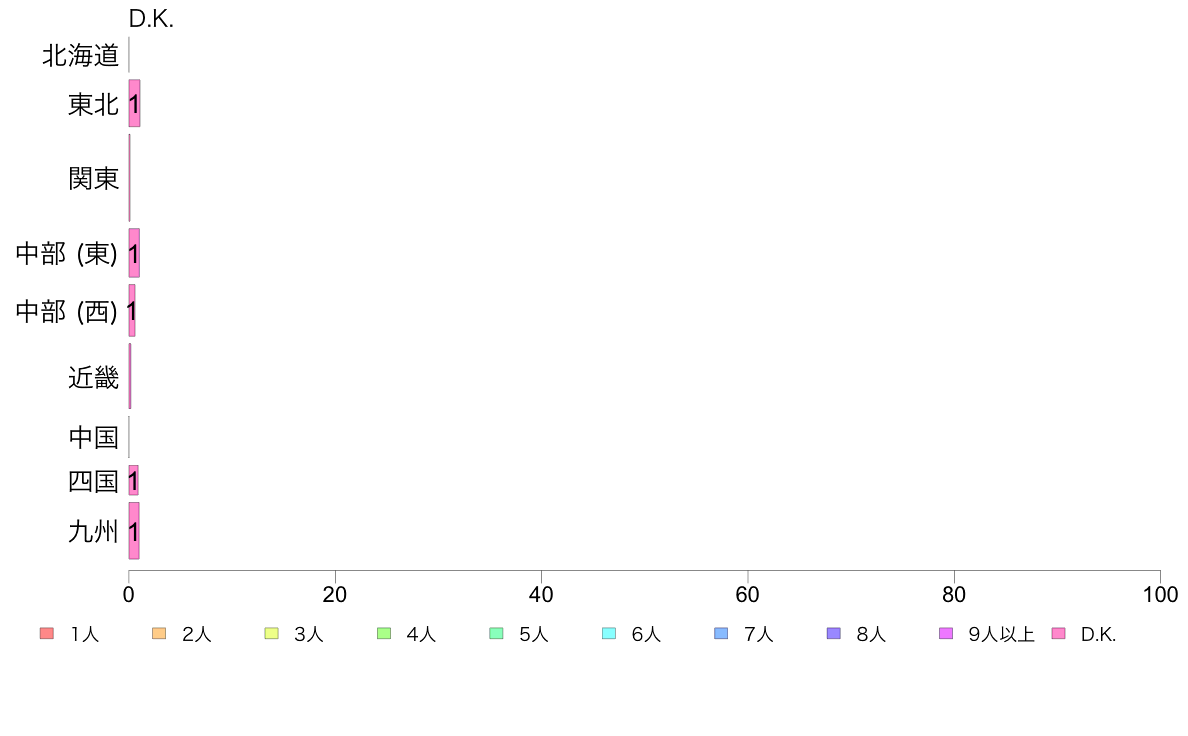Click the pink D.K. legend swatch
Screen dimensions: 1188x736
click(1058, 633)
